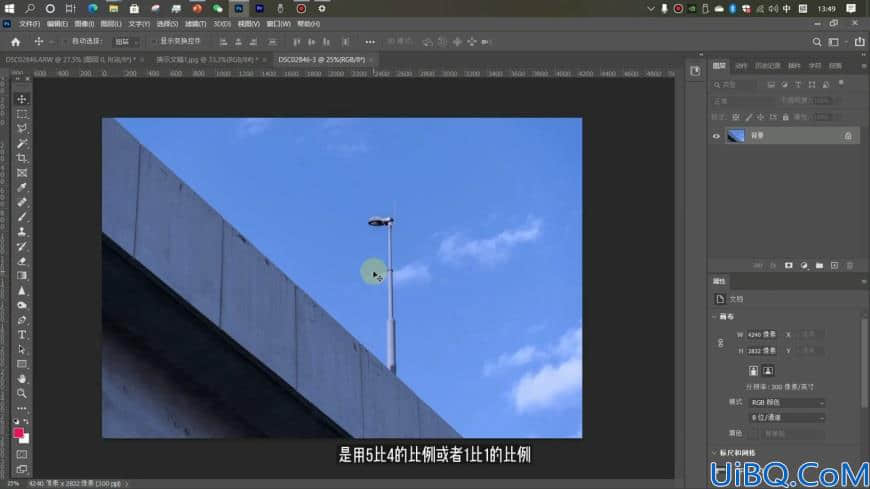The height and width of the screenshot is (489, 870).
Task: Click the canvas width W field
Action: (x=761, y=335)
